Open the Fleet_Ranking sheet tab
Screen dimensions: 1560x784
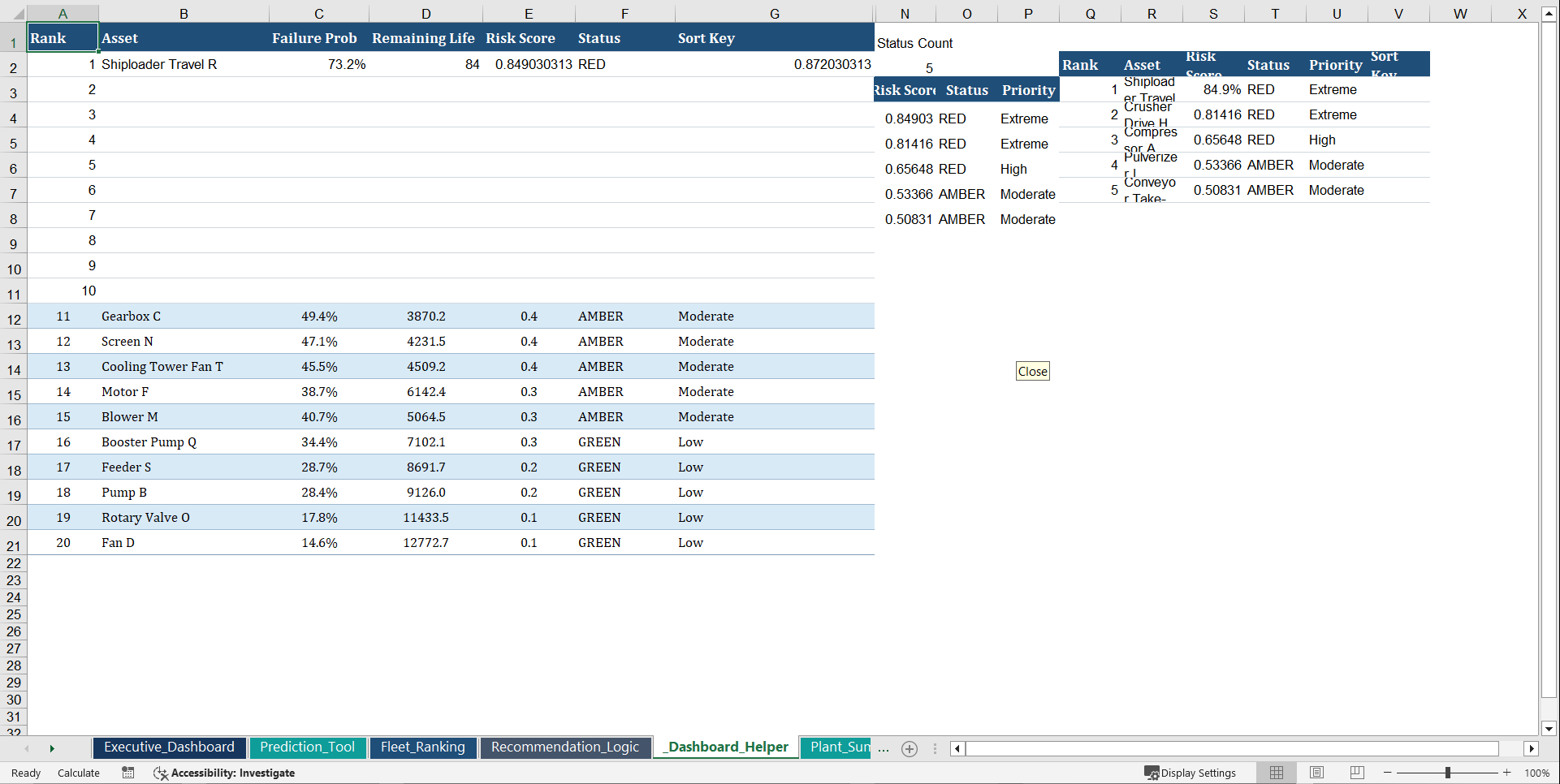point(423,747)
